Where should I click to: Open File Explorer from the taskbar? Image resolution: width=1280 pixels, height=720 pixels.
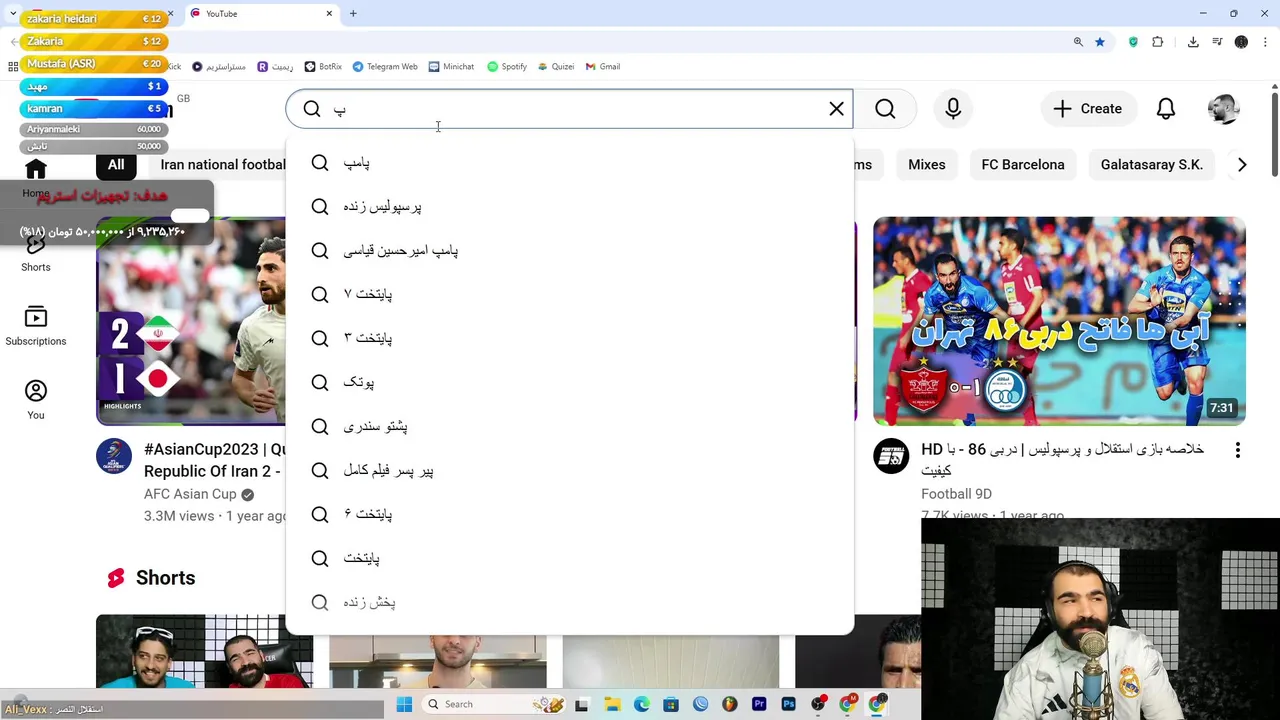click(611, 705)
